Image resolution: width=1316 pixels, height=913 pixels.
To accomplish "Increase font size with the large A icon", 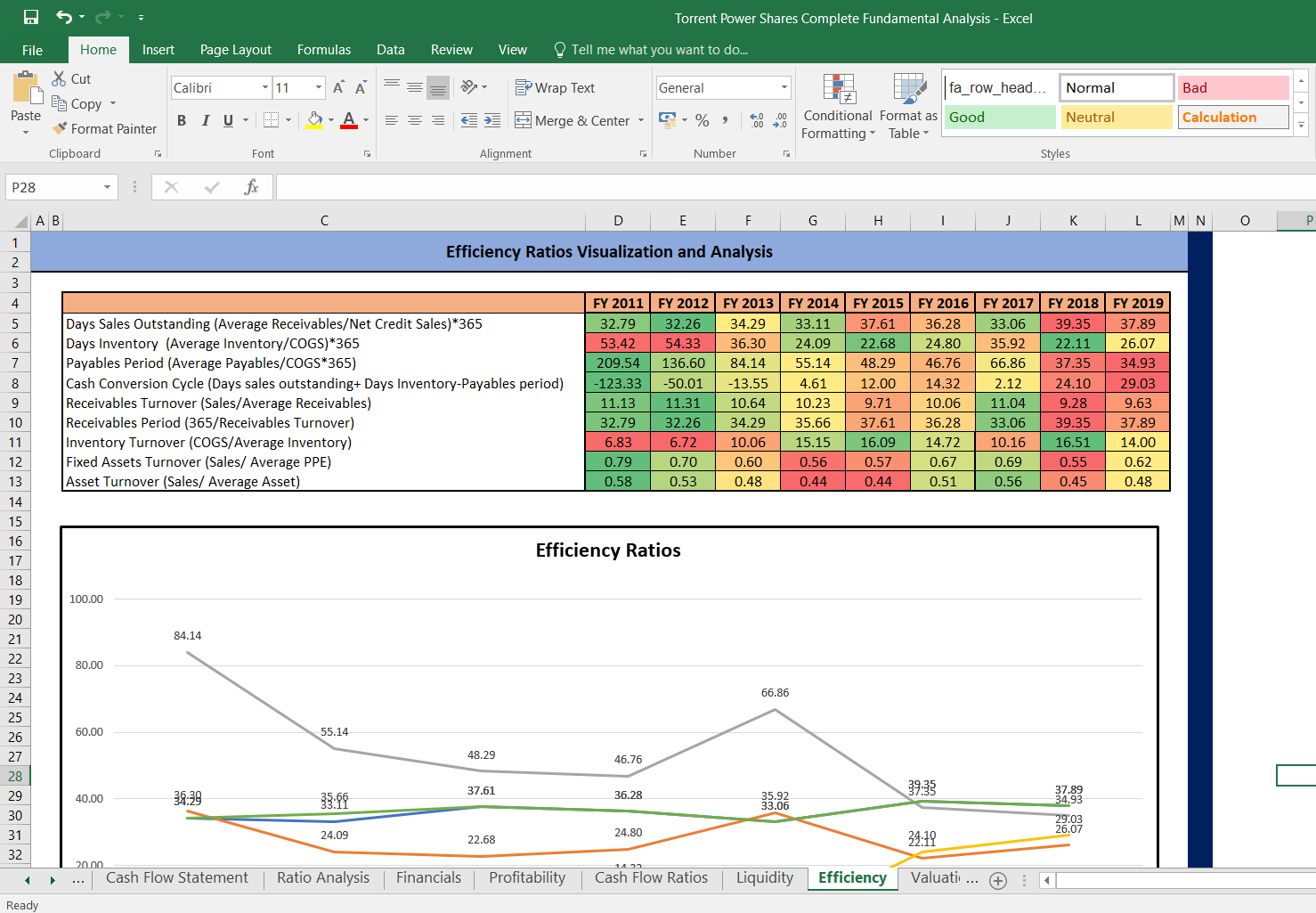I will (338, 87).
